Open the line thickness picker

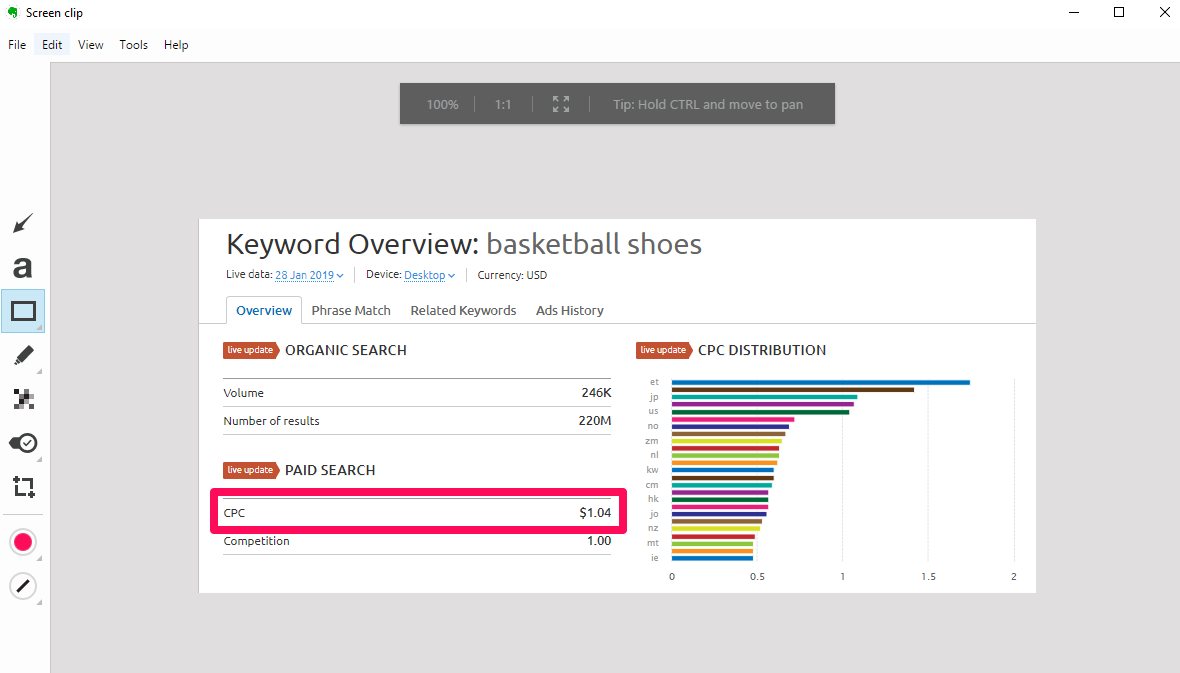(23, 586)
